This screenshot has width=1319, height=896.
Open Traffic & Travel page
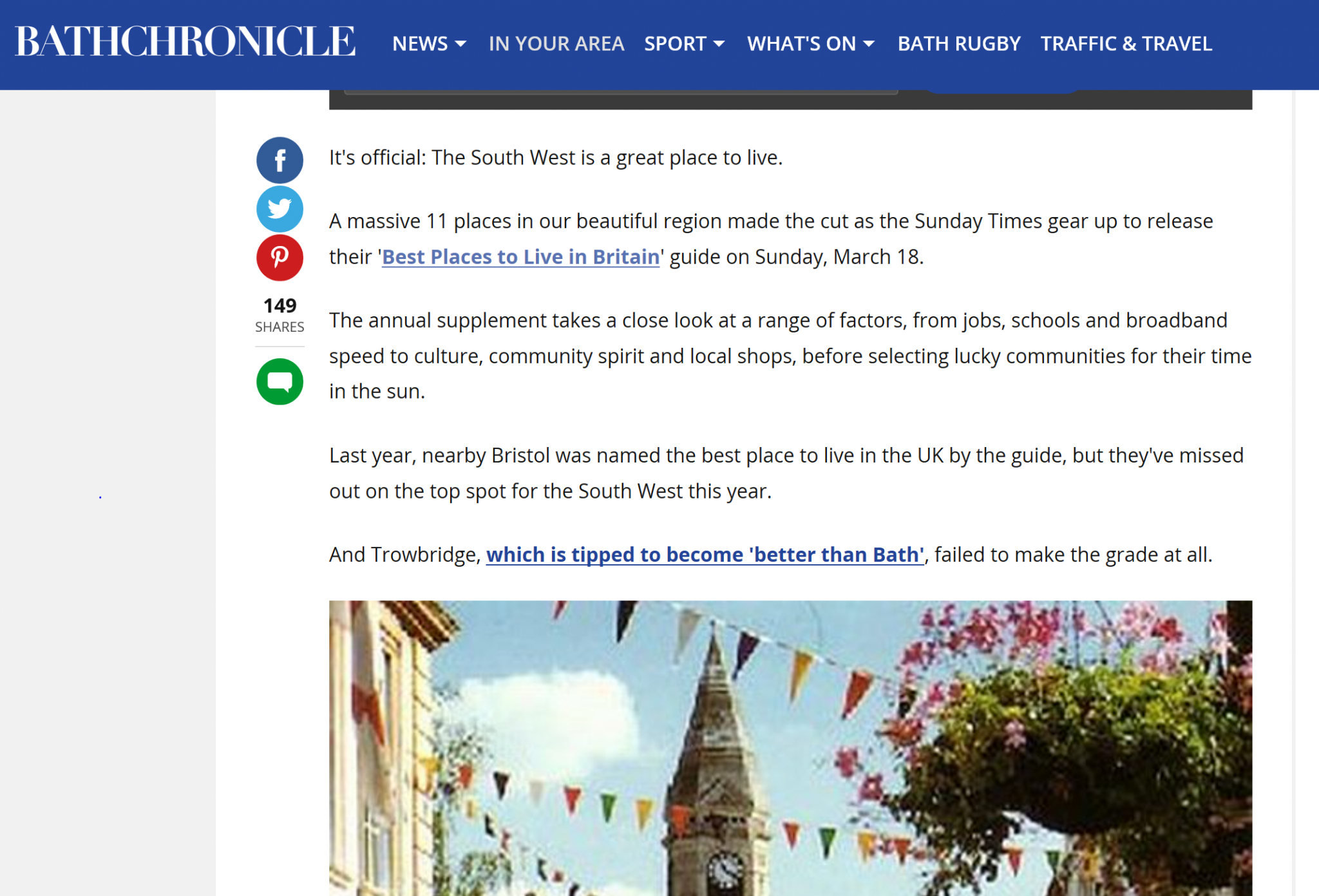coord(1126,44)
